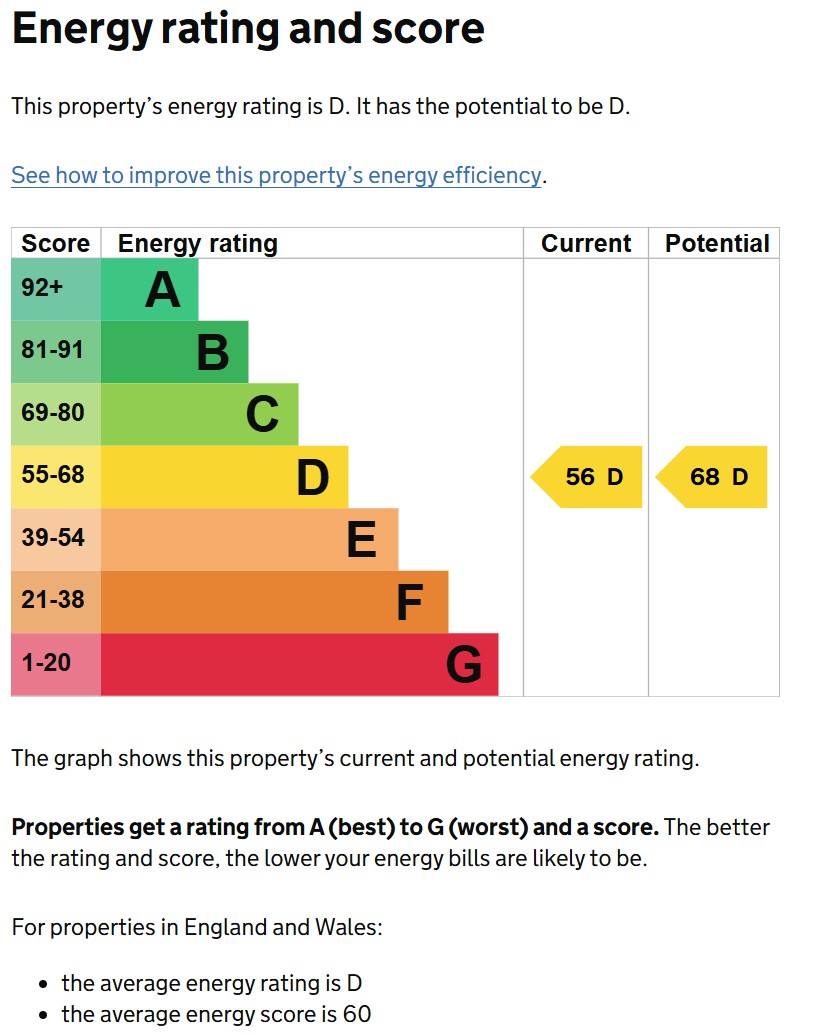Select the yellow D rating bar

224,477
